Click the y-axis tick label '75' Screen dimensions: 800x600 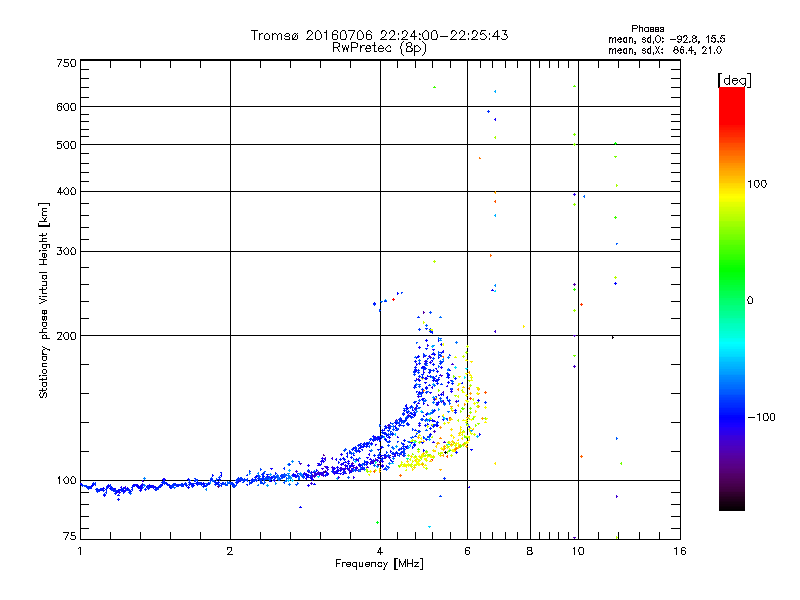70,536
